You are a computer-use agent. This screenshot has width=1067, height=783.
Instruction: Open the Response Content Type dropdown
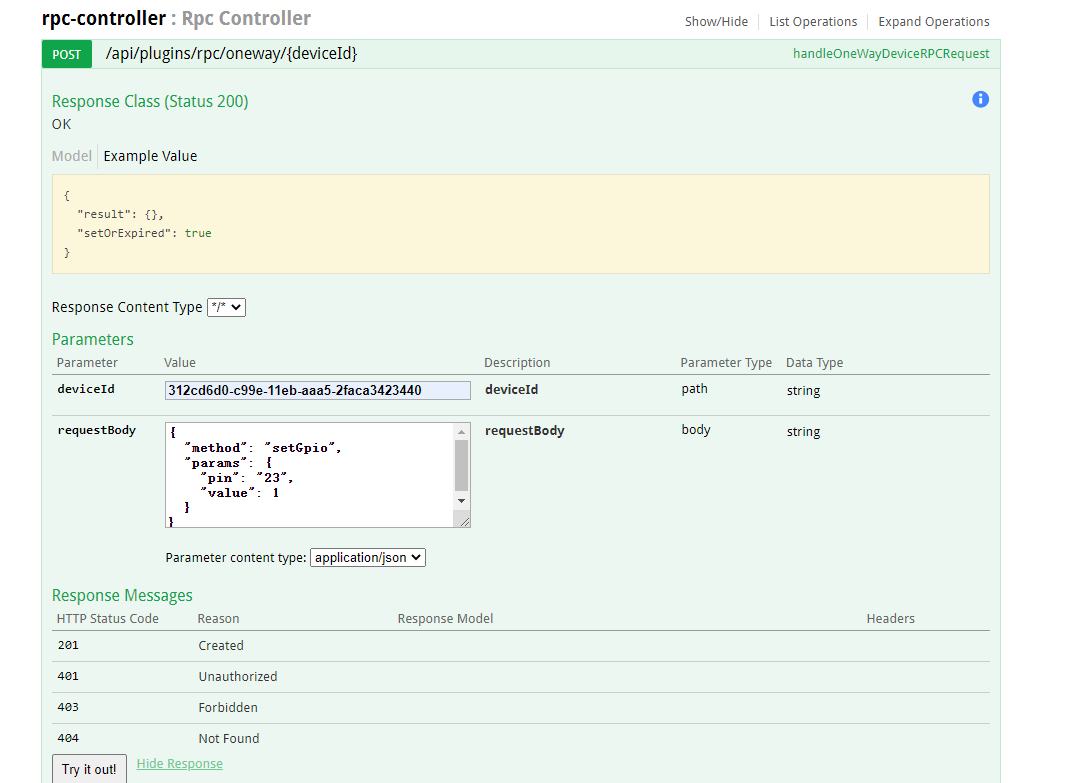coord(226,307)
